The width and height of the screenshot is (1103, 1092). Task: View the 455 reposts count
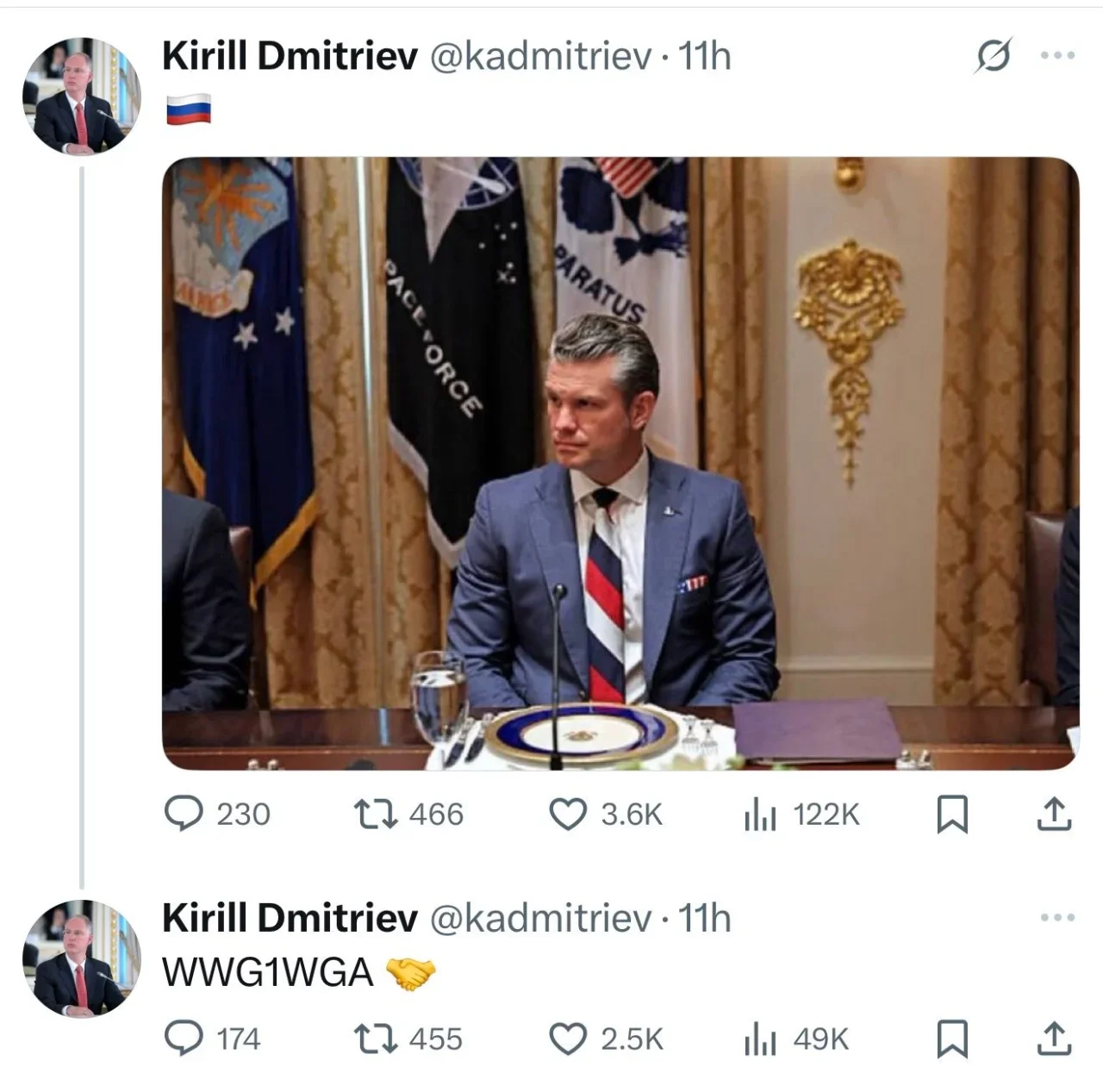435,1040
